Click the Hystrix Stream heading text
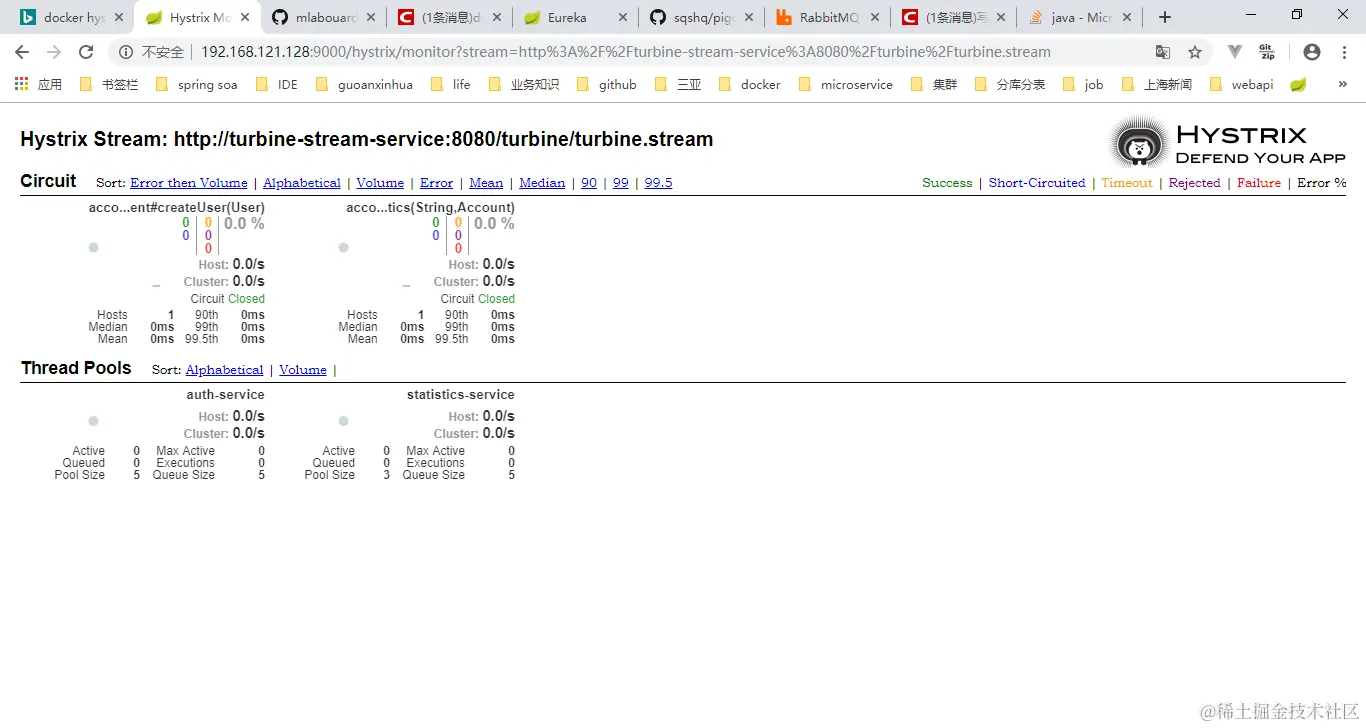The width and height of the screenshot is (1366, 728). point(366,139)
